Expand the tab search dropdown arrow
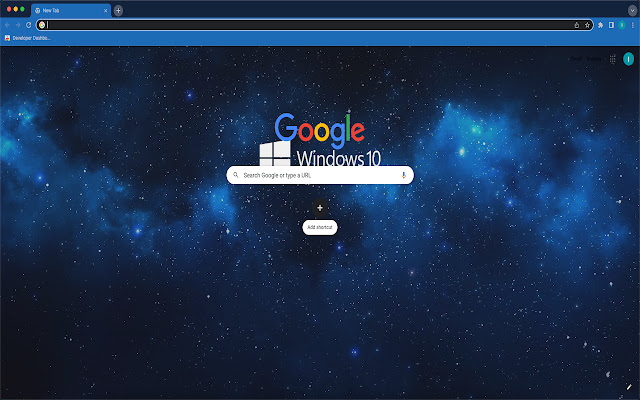 [632, 11]
